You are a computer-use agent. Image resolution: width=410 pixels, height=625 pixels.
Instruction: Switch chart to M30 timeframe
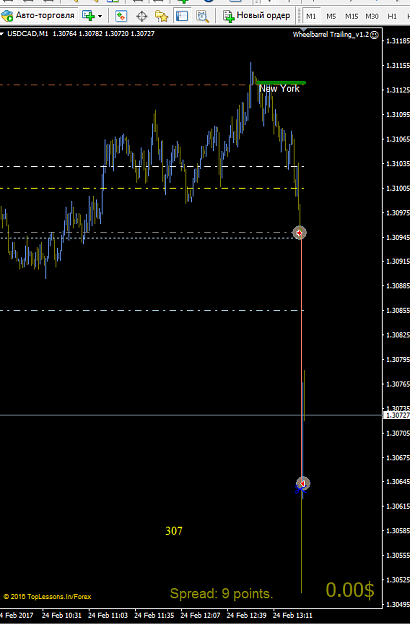tap(372, 16)
